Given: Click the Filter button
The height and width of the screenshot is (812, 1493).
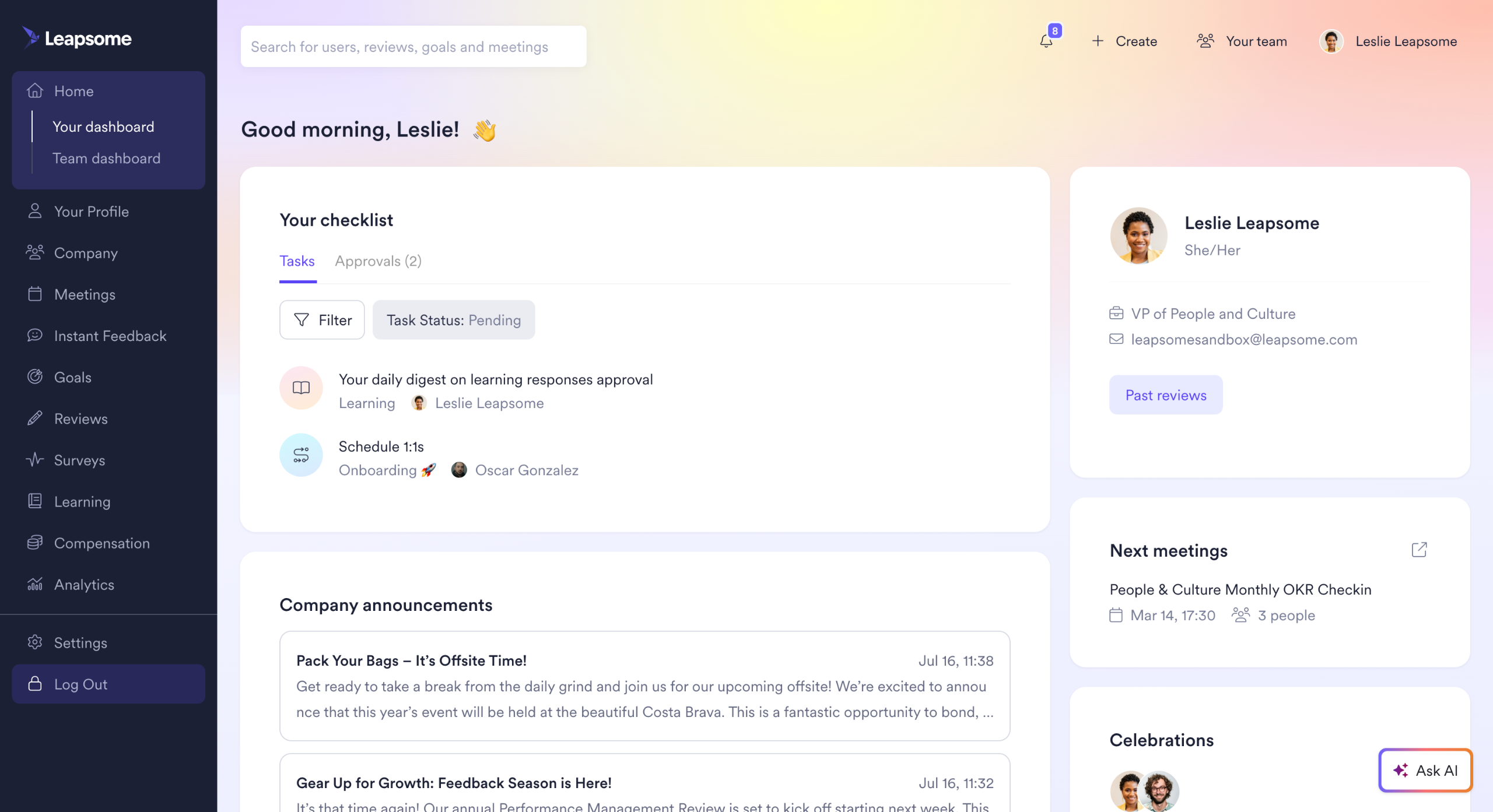Looking at the screenshot, I should click(322, 320).
